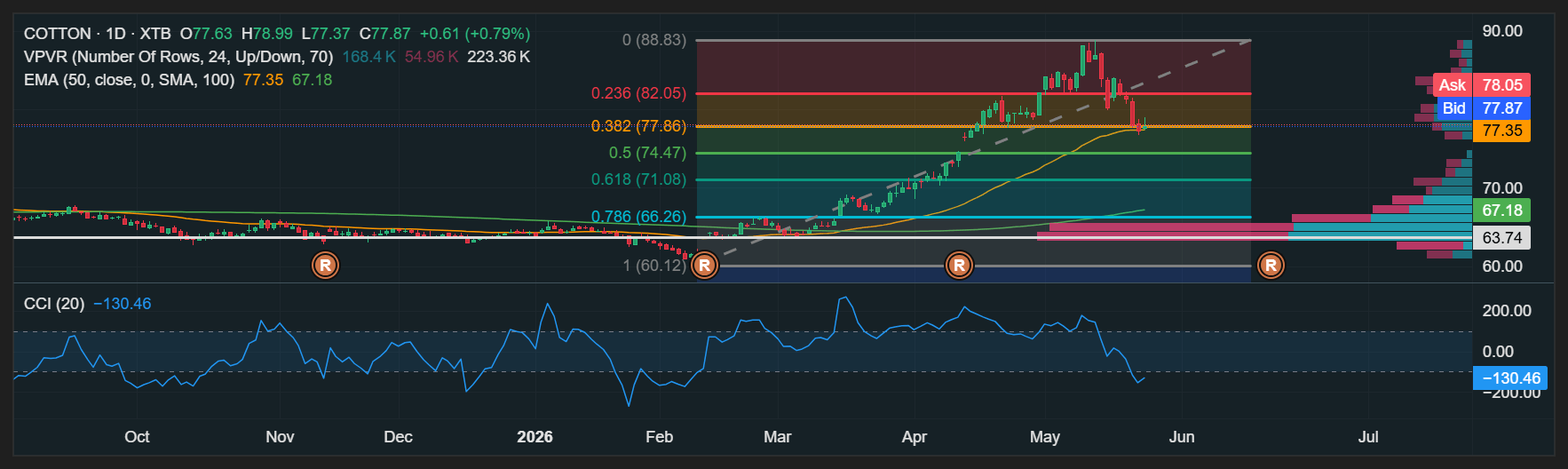
Task: Select the EMA (50, close, 0, SMA, 100) legend
Action: [x=130, y=80]
